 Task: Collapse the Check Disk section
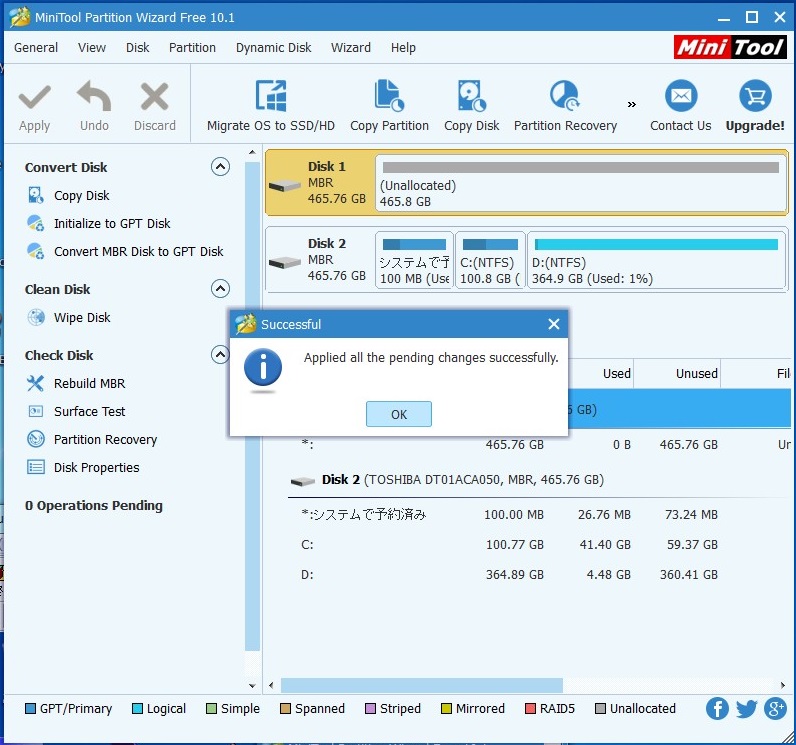(x=220, y=355)
